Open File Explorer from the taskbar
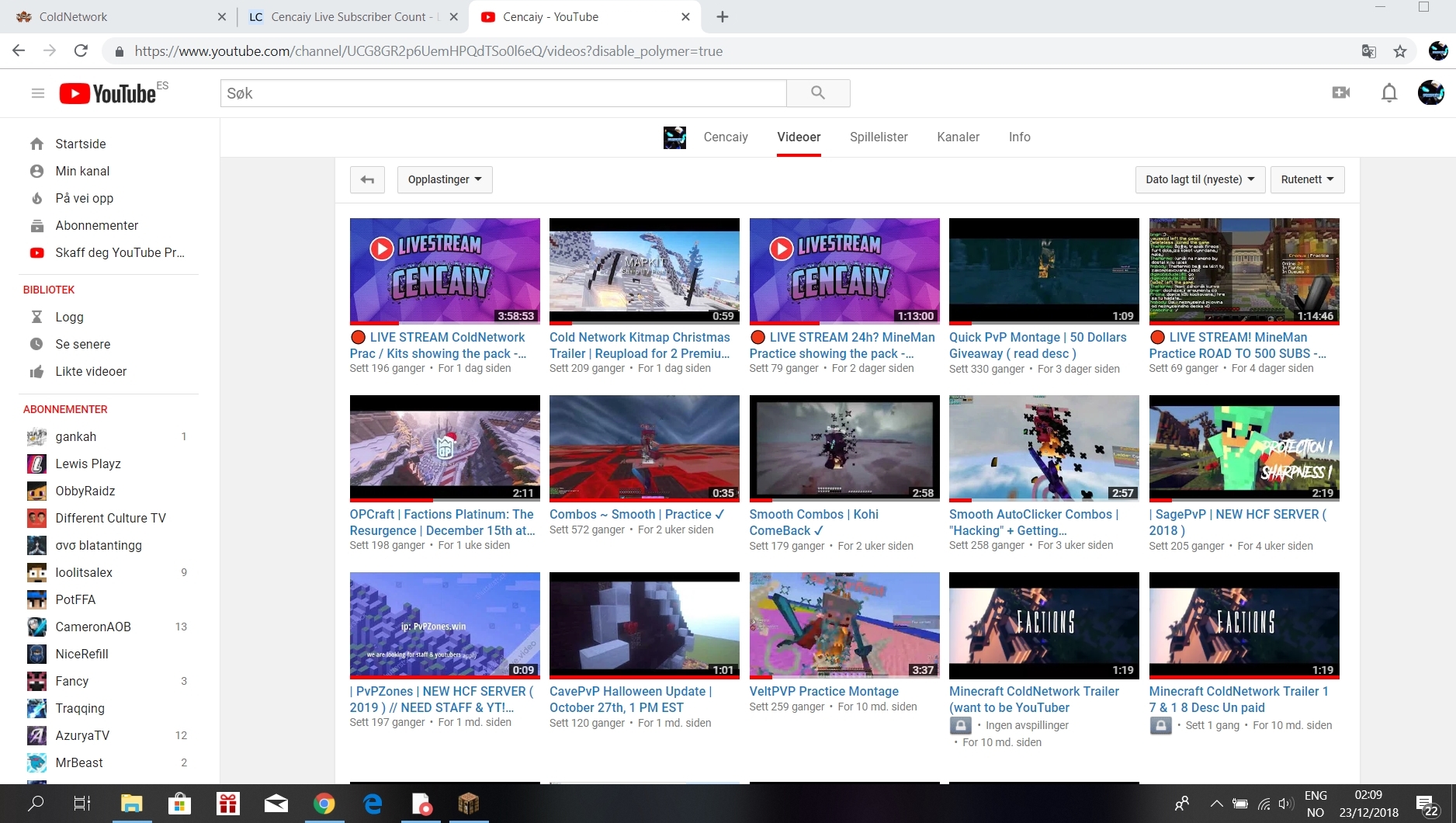Image resolution: width=1456 pixels, height=823 pixels. click(x=132, y=804)
